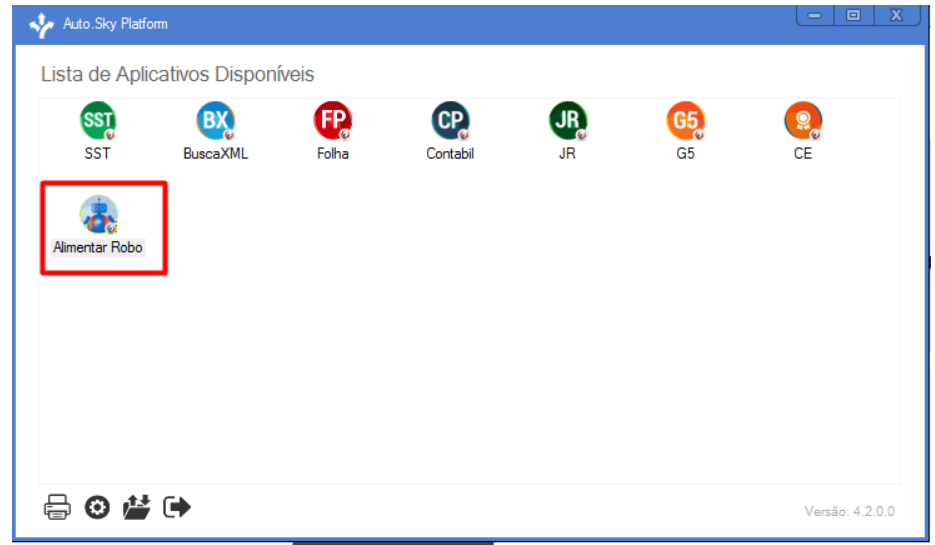935x545 pixels.
Task: Maximize the Auto.Sky Platform window
Action: point(854,15)
